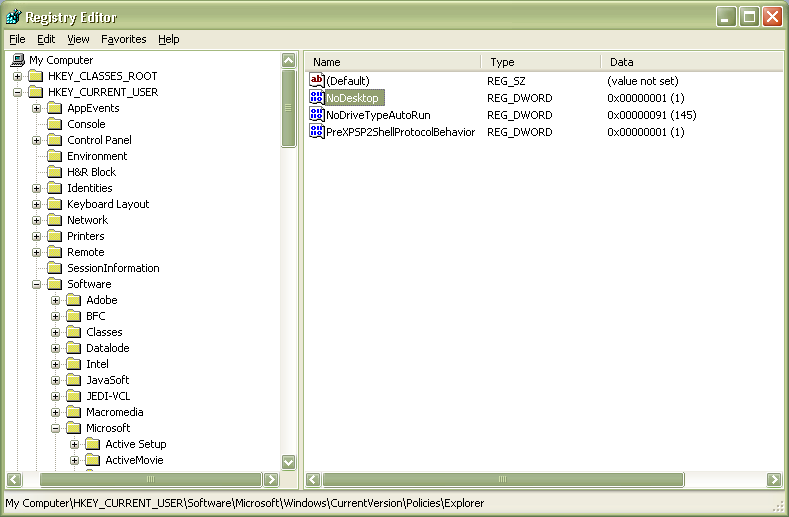Viewport: 789px width, 517px height.
Task: Expand the Macromedia key
Action: tap(55, 413)
